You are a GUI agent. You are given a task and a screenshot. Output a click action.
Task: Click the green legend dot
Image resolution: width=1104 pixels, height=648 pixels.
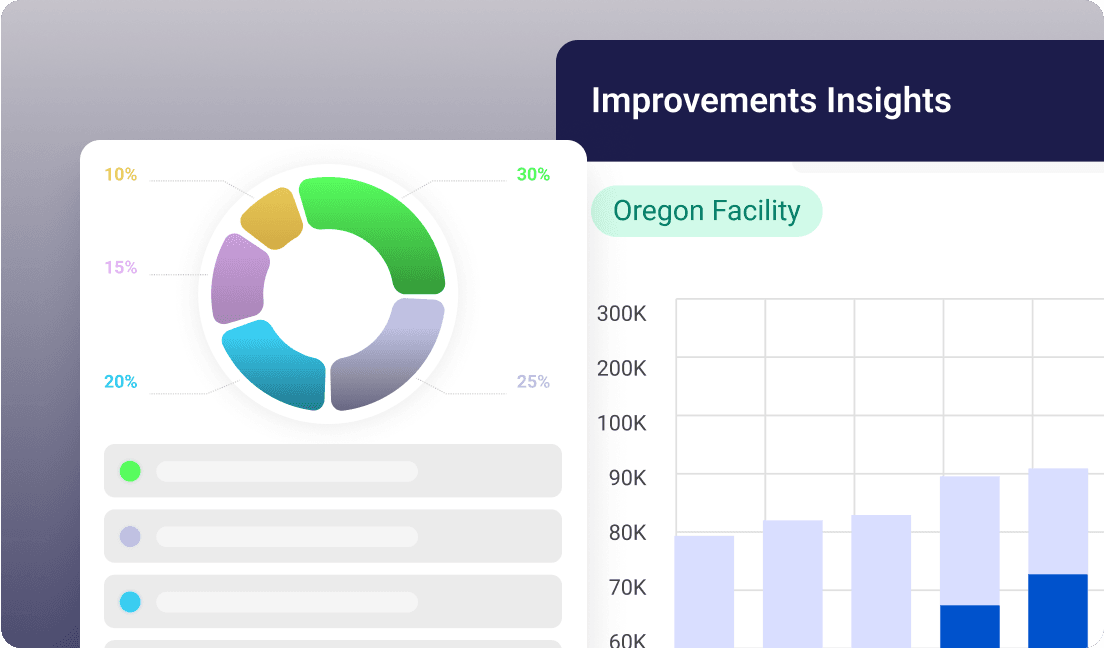coord(130,471)
